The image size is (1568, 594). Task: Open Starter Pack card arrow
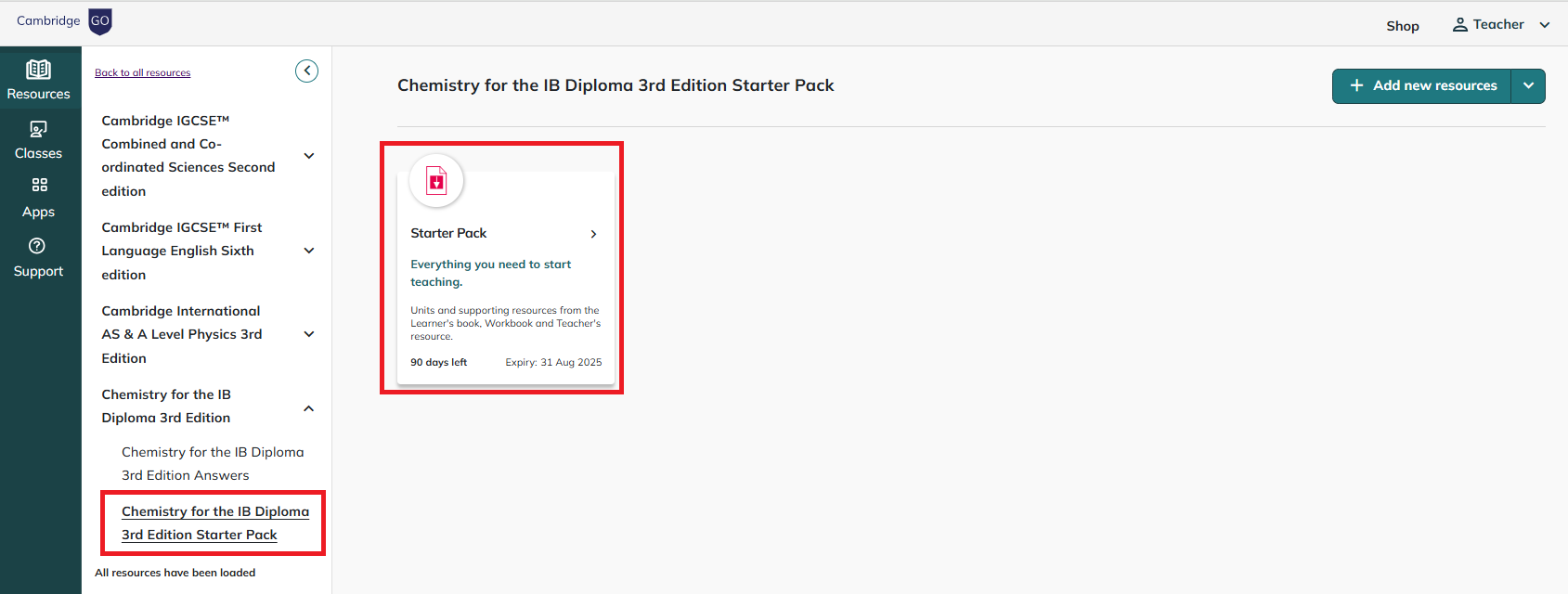click(x=593, y=234)
